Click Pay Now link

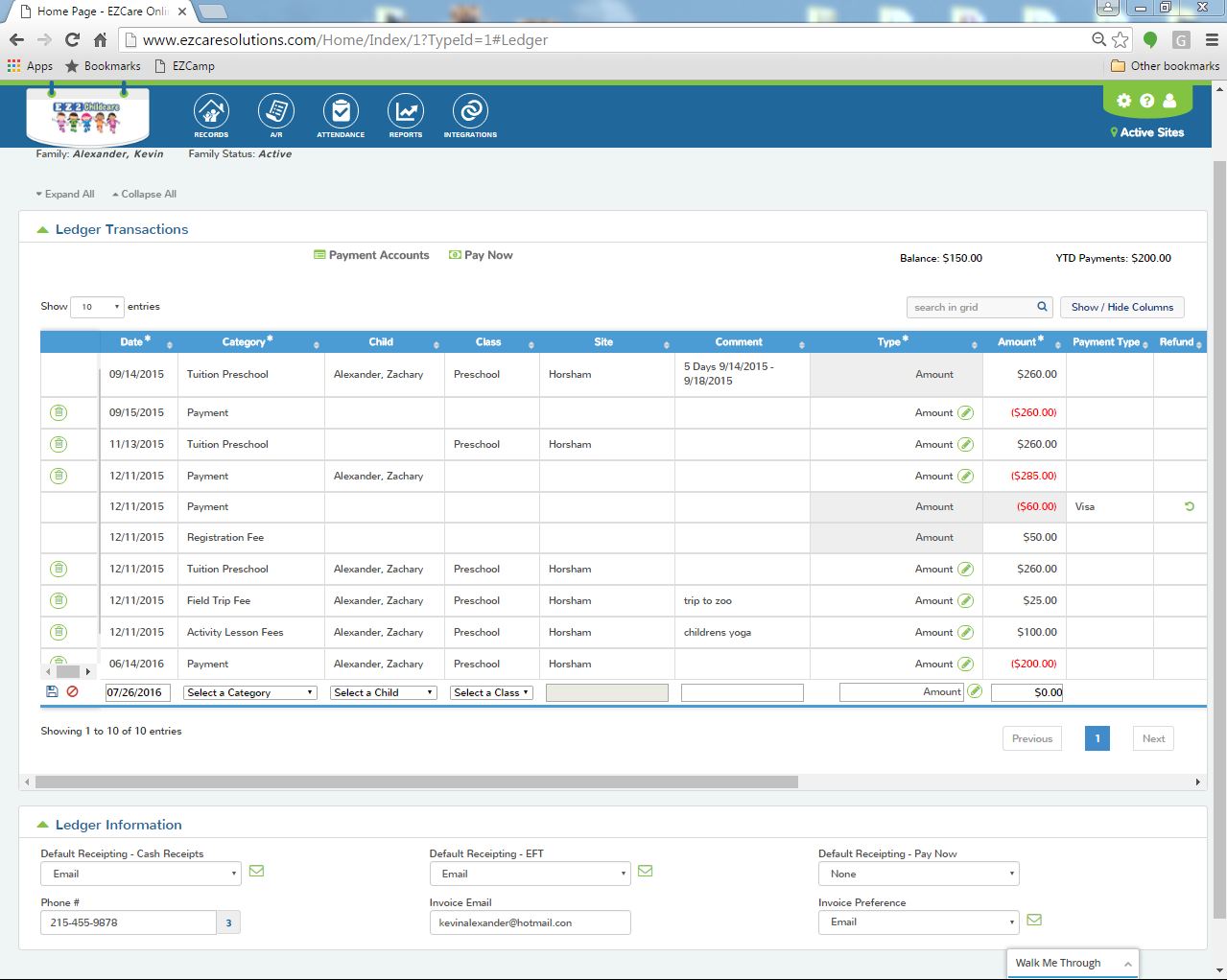coord(481,255)
